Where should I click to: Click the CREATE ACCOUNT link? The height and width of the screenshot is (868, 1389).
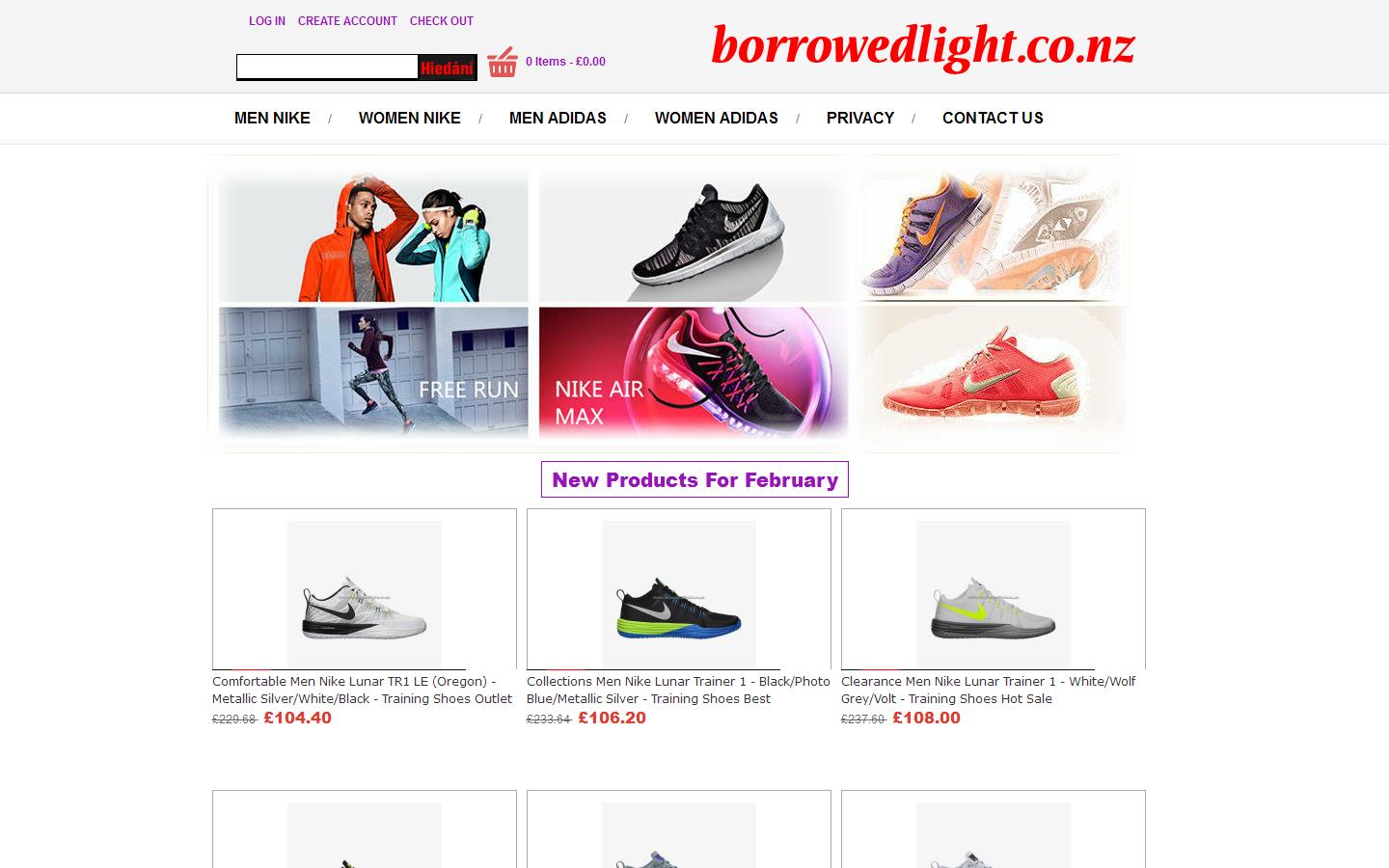coord(347,20)
